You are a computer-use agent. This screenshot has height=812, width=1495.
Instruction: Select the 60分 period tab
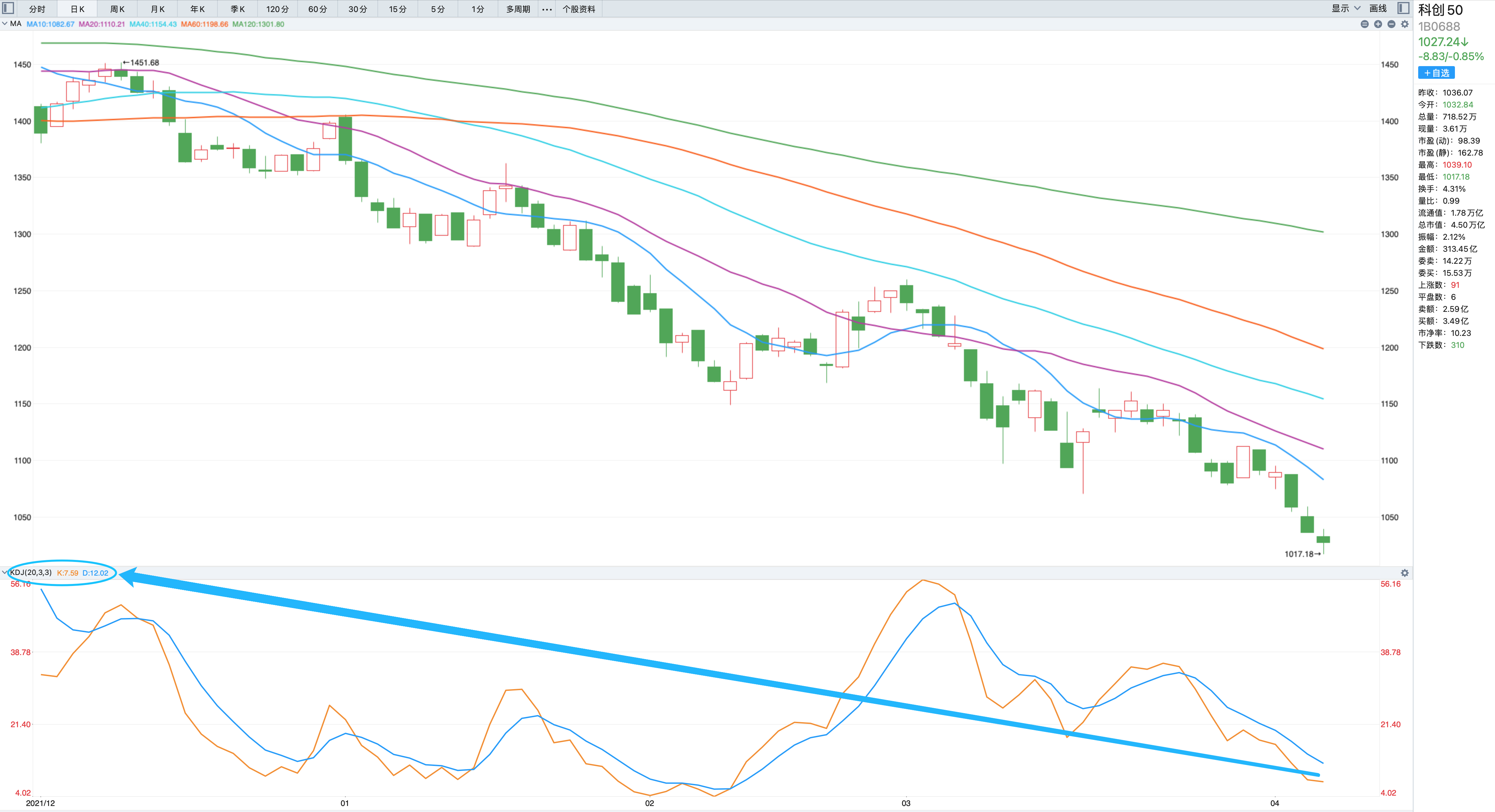(x=317, y=9)
